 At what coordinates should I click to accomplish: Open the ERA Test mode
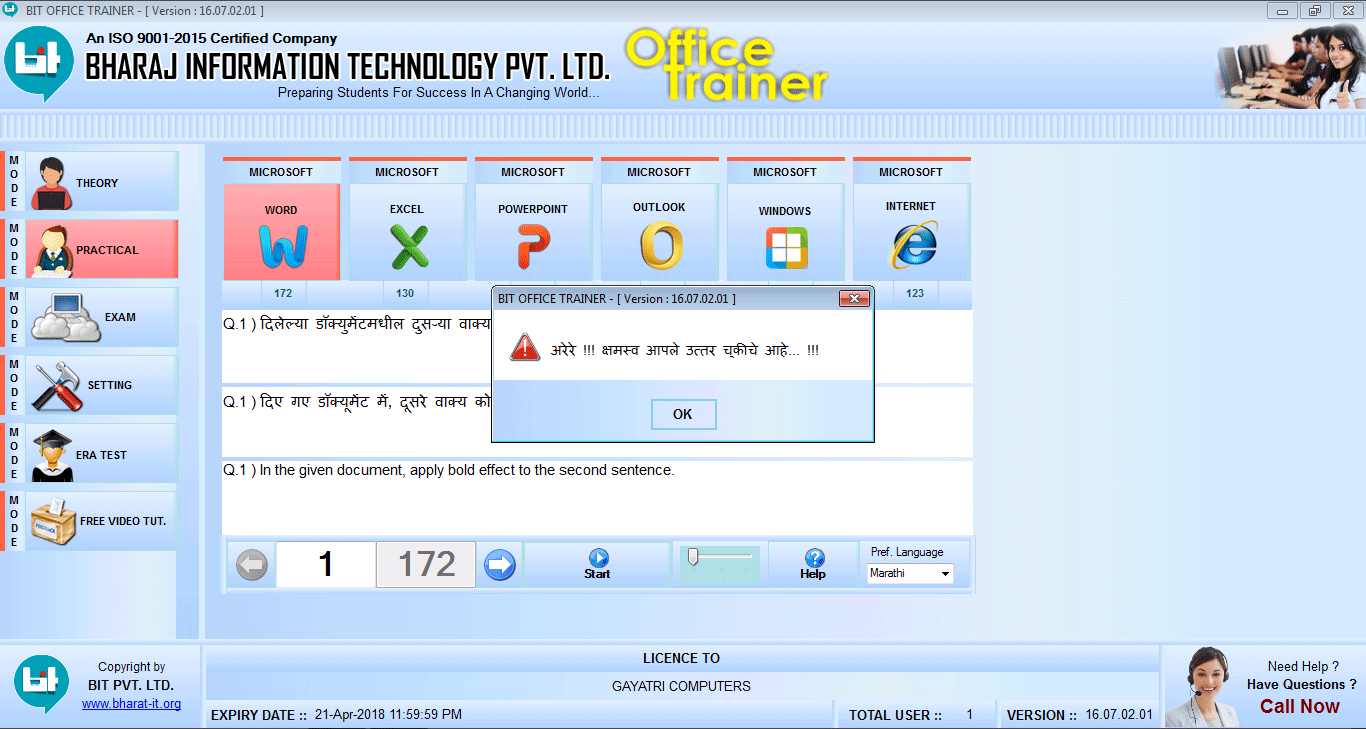coord(100,454)
